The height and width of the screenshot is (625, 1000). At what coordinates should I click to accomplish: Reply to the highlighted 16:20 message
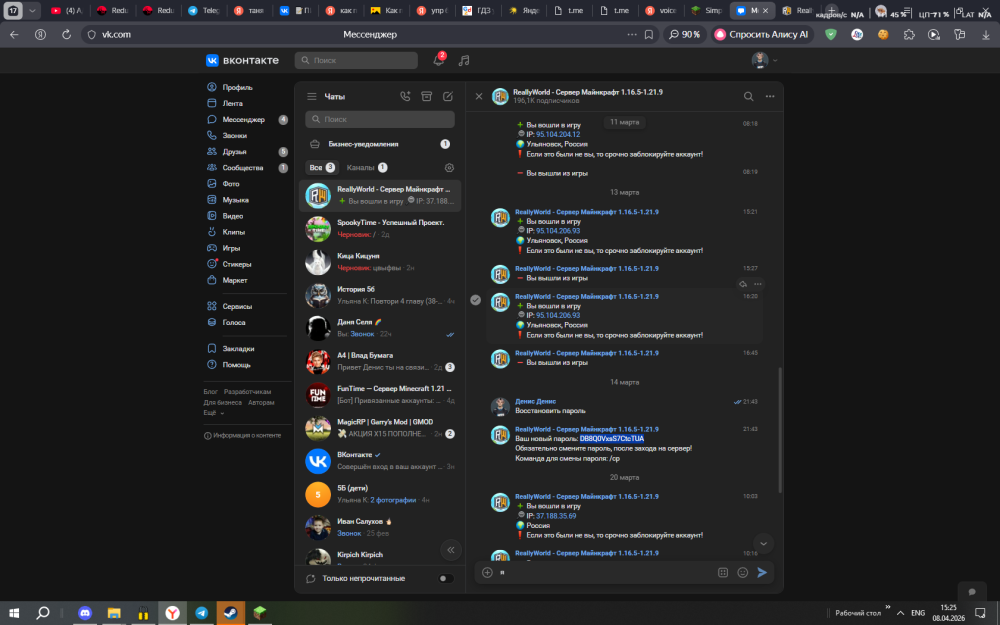pyautogui.click(x=743, y=284)
